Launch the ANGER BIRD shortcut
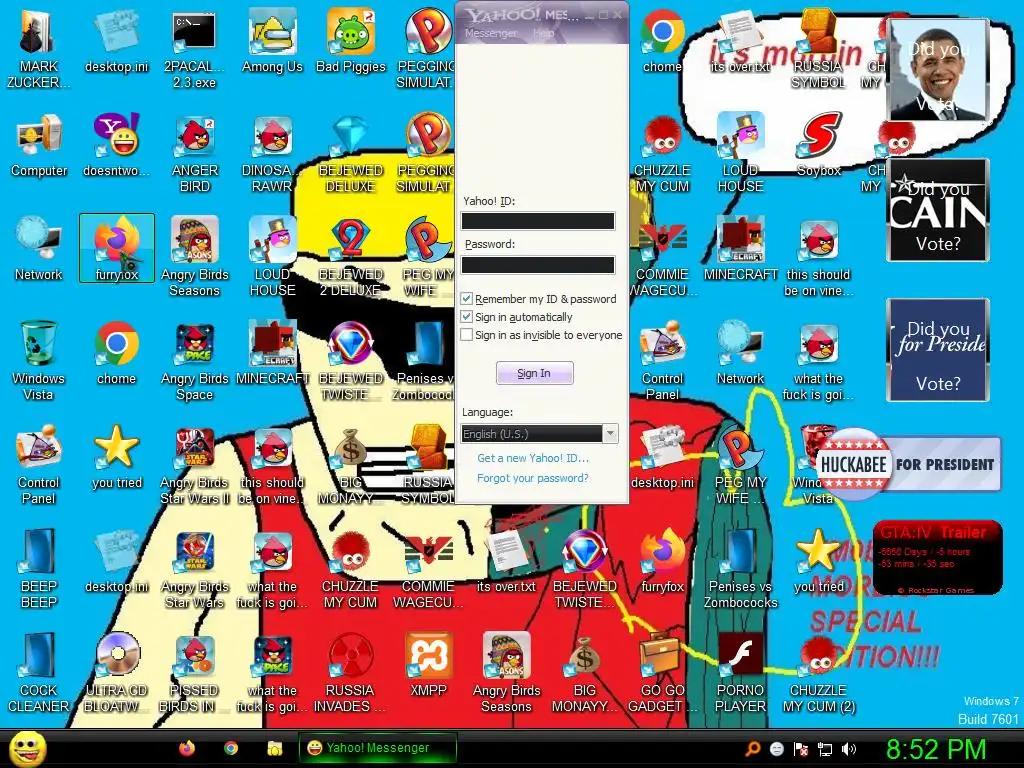The height and width of the screenshot is (768, 1024). (194, 153)
